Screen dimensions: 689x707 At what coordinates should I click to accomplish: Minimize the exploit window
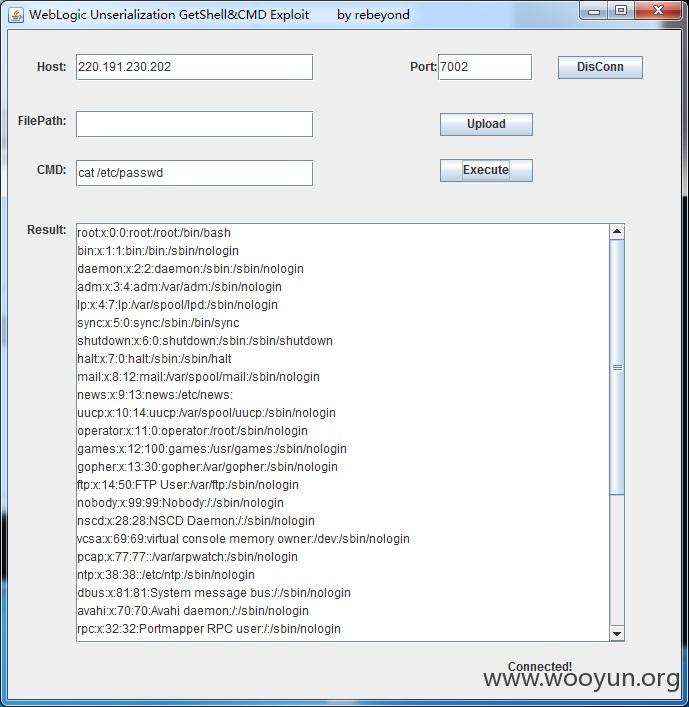594,11
